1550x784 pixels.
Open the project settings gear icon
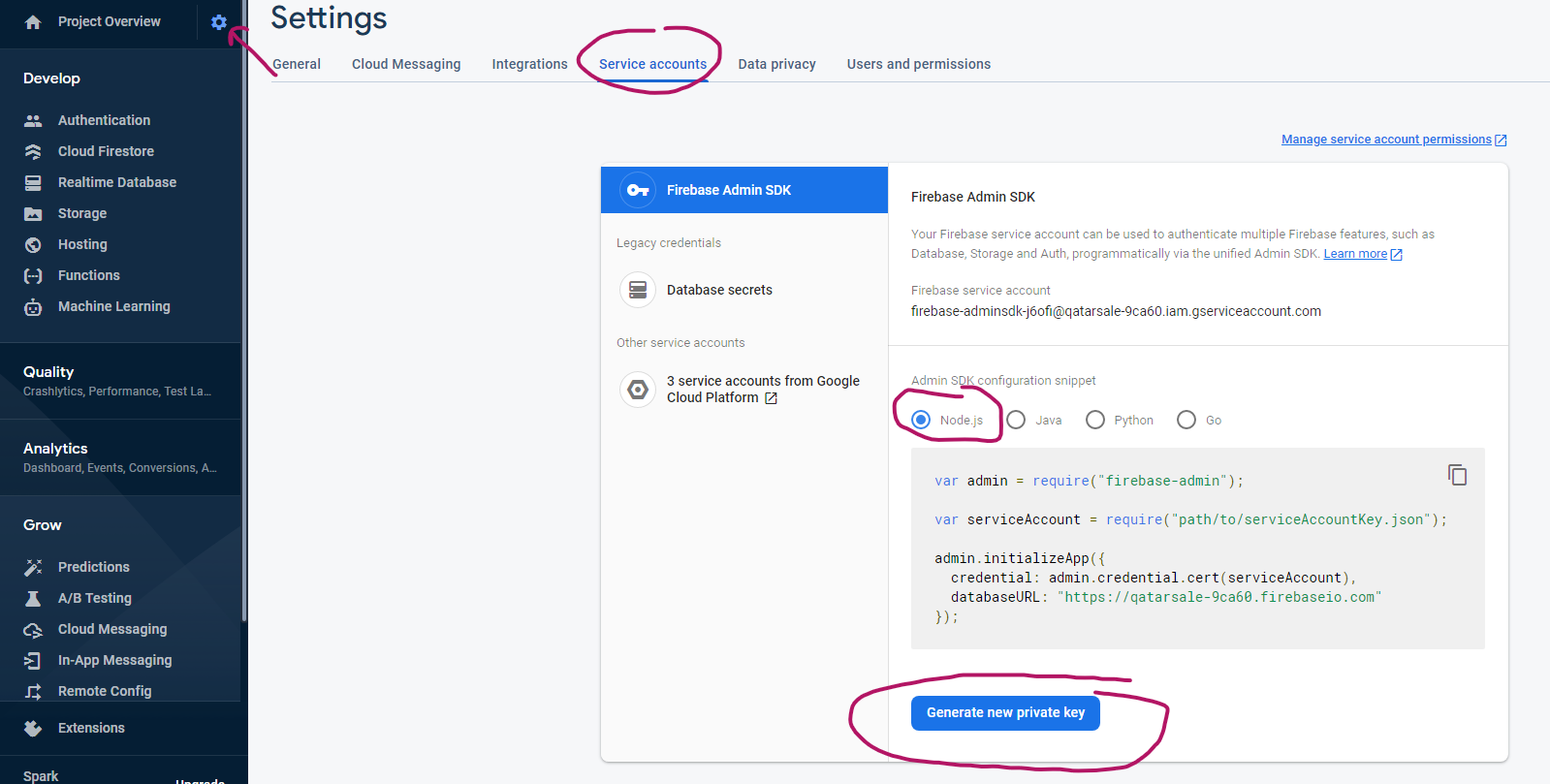(219, 21)
